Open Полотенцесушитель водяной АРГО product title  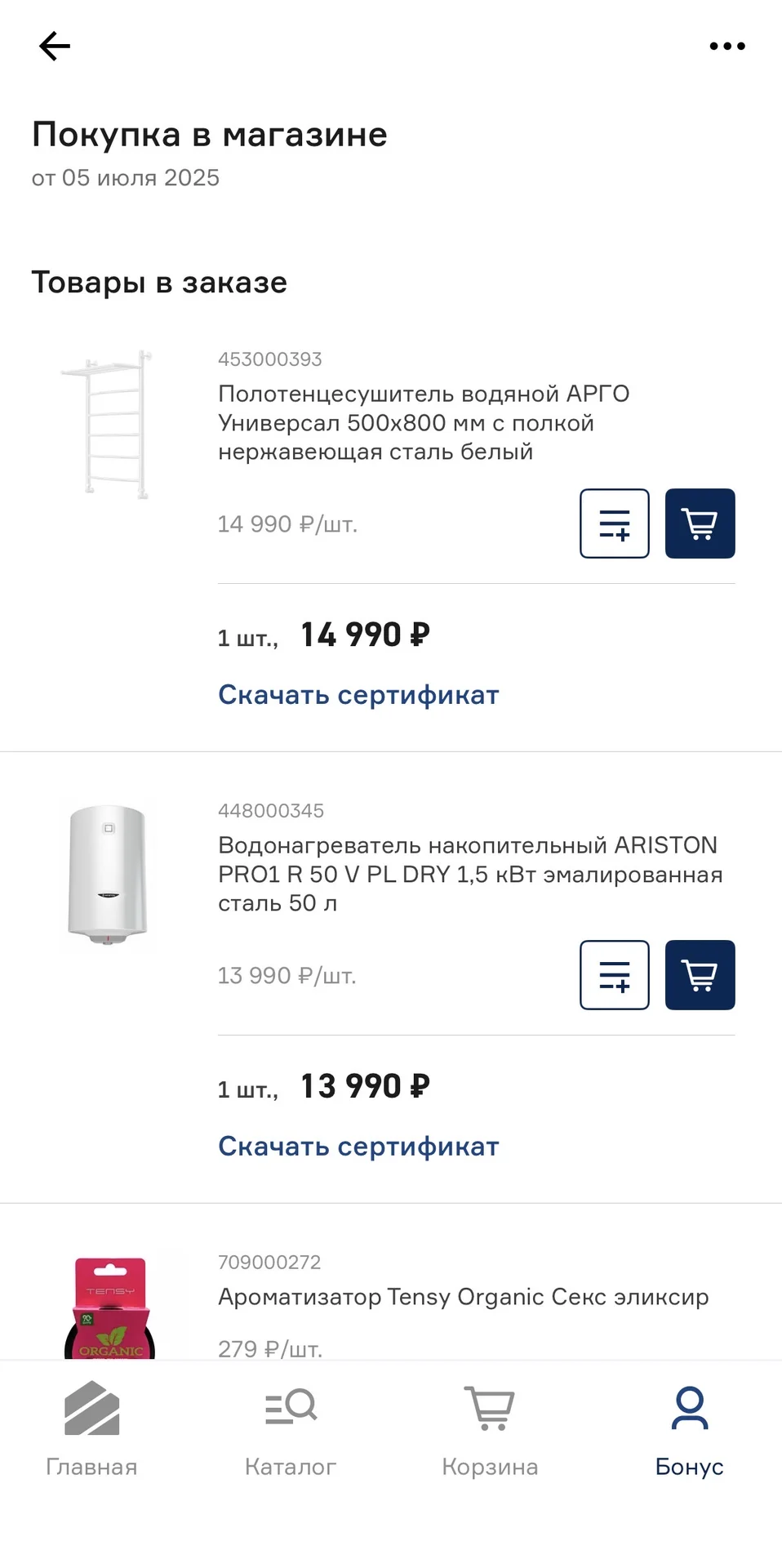click(424, 422)
